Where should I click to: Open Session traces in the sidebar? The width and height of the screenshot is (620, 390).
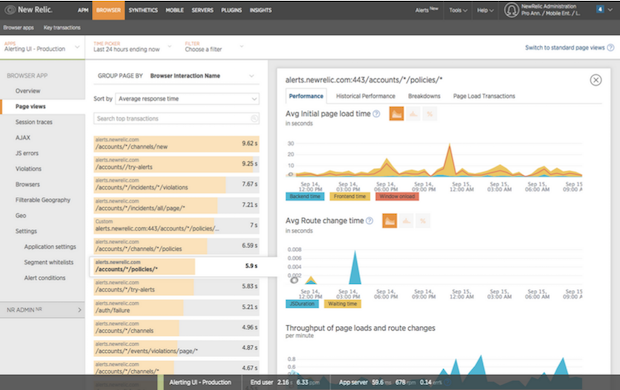click(34, 122)
